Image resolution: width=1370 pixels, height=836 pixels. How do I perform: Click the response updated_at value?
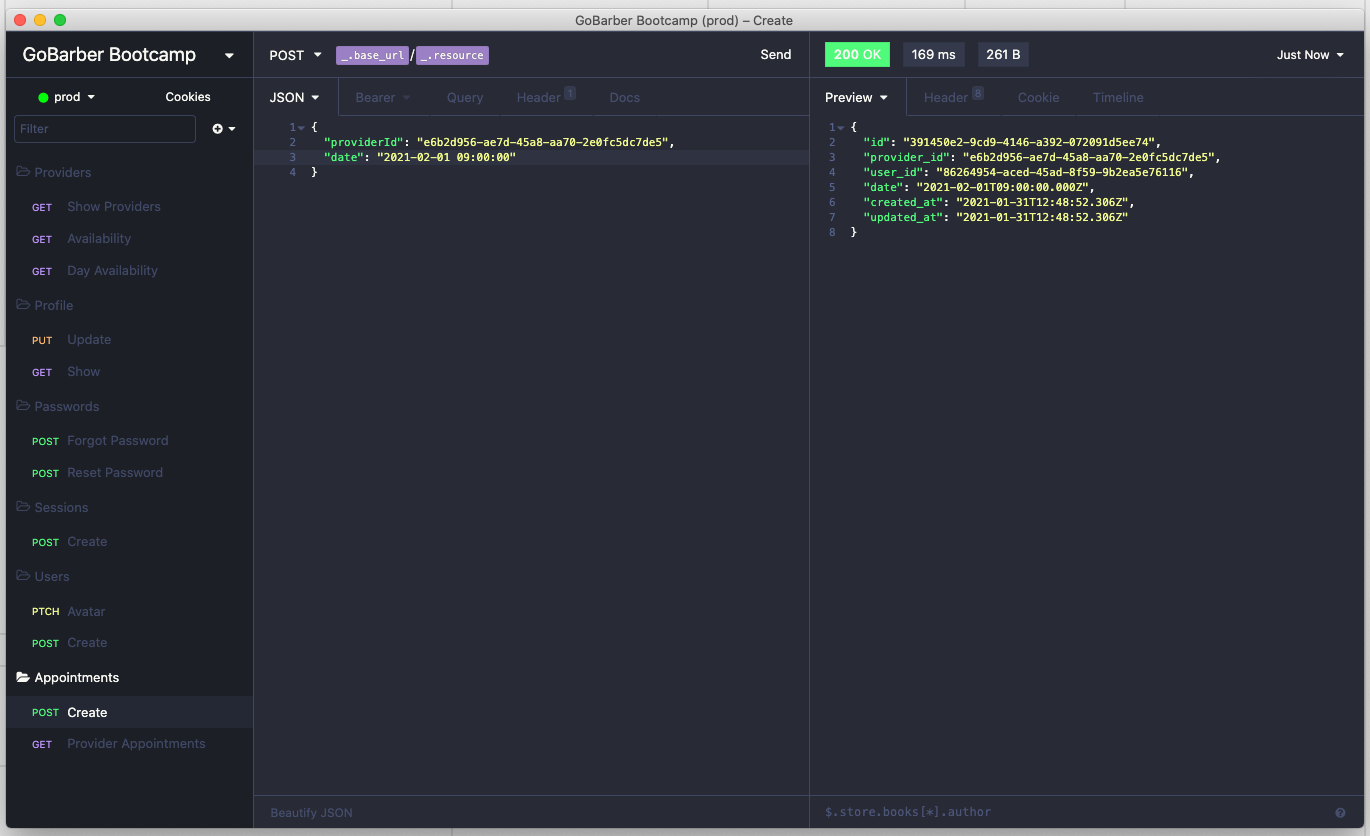coord(1042,217)
